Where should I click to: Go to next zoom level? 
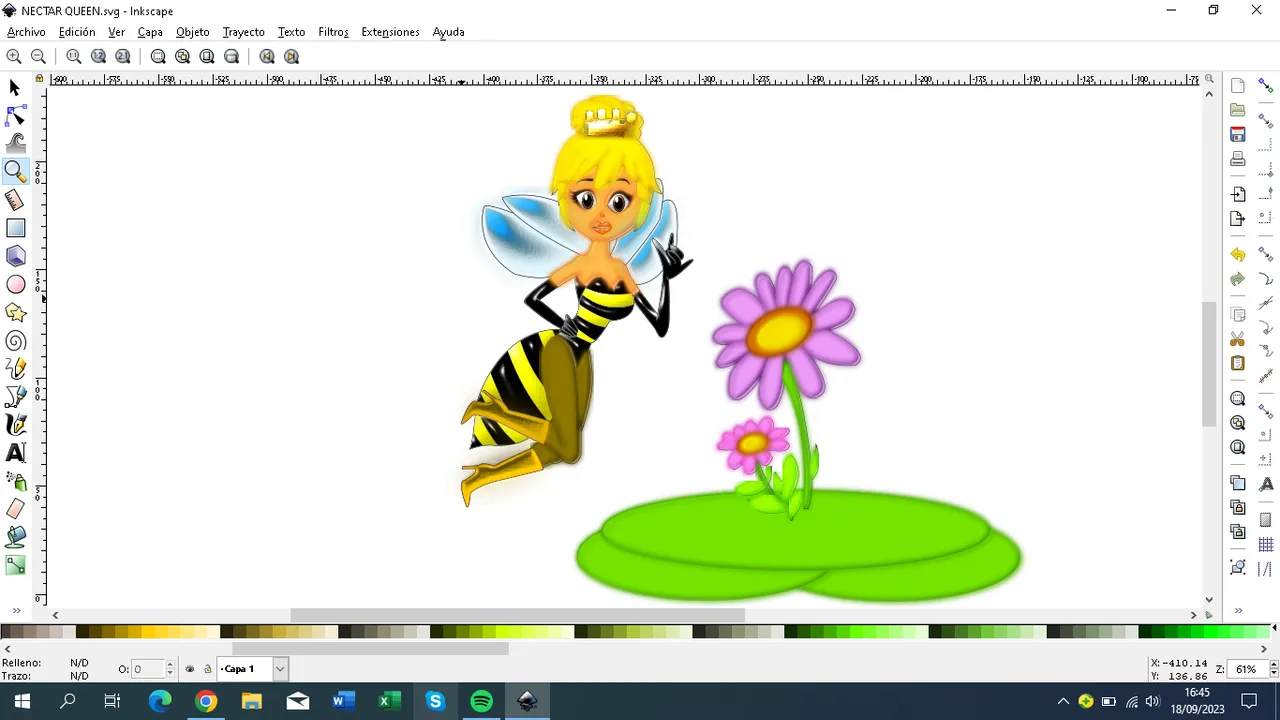(291, 57)
